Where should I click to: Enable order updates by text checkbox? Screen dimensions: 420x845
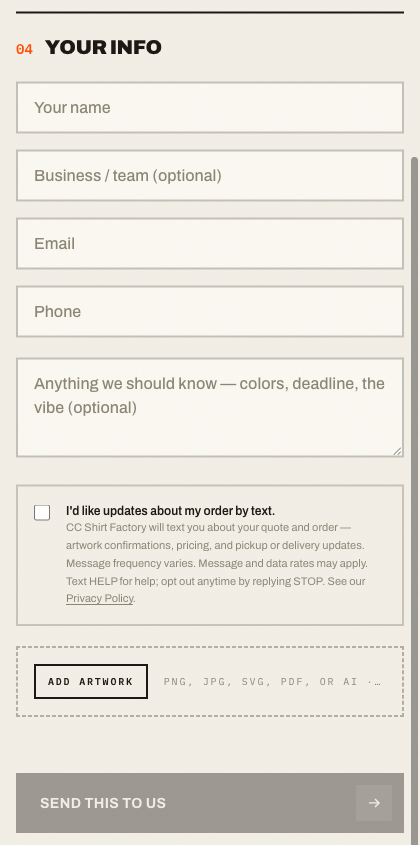(42, 512)
